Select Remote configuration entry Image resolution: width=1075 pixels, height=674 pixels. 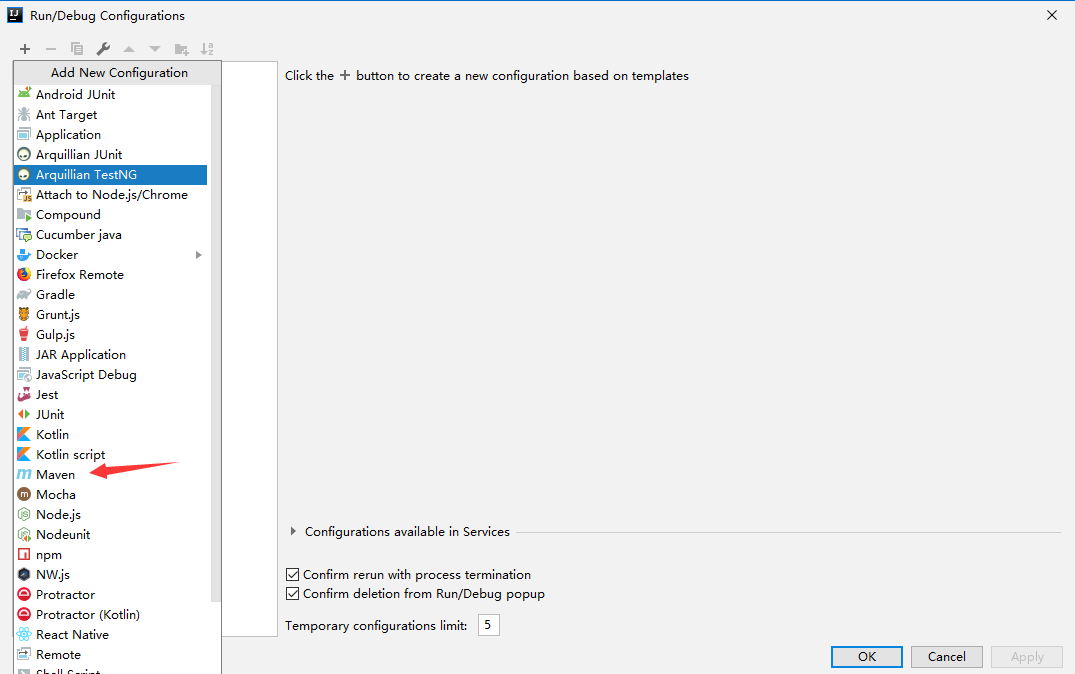(x=110, y=654)
